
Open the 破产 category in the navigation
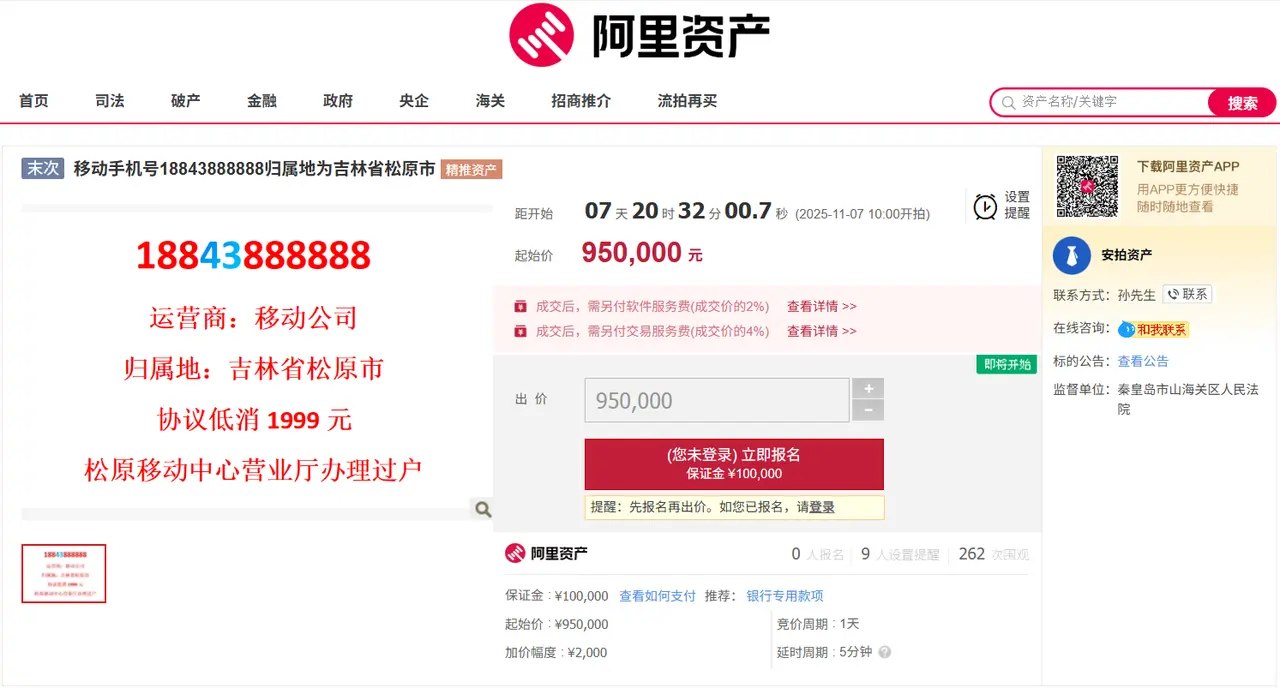click(x=185, y=100)
